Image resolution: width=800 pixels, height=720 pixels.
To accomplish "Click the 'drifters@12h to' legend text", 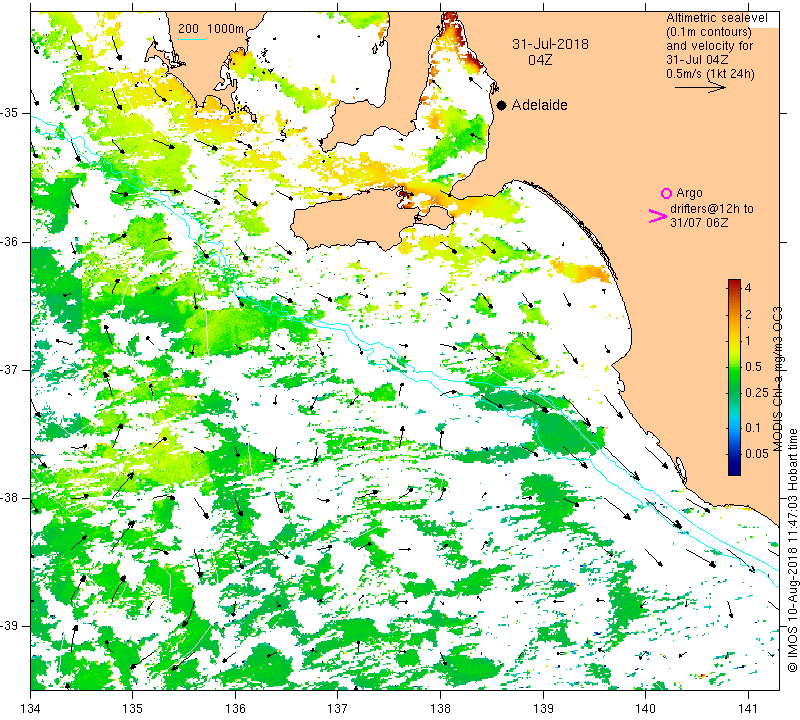I will coord(712,209).
